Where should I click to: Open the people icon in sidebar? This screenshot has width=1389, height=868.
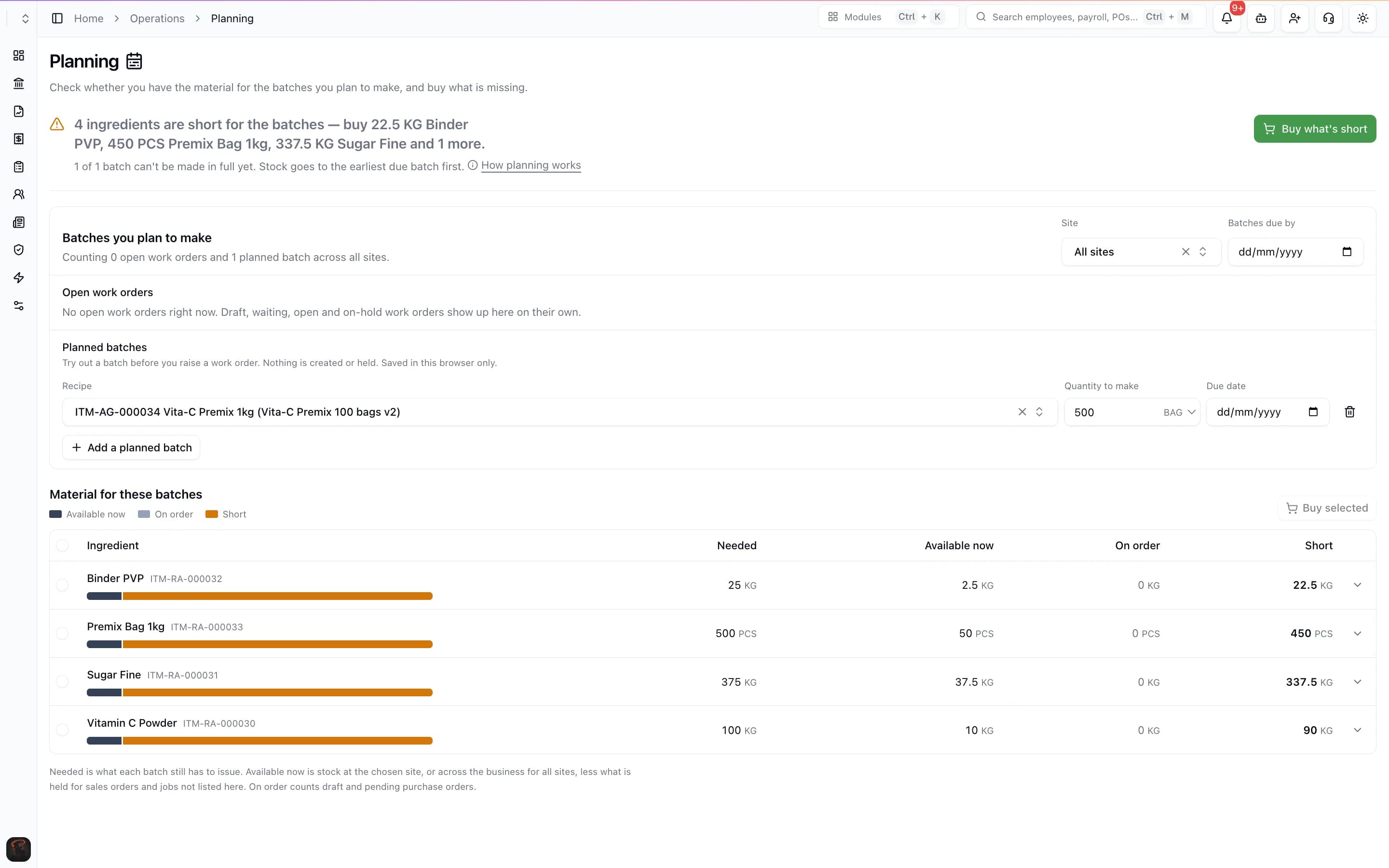click(18, 194)
